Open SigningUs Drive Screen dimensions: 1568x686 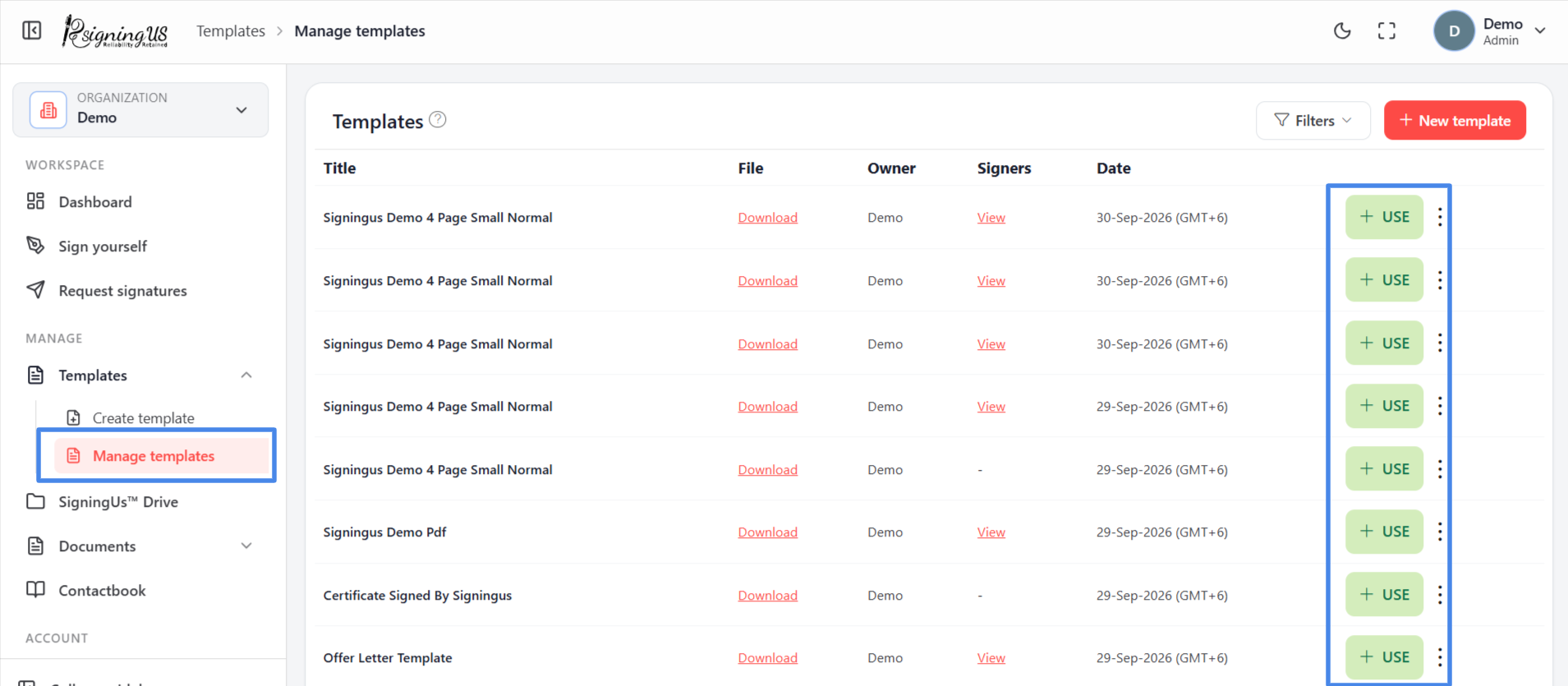(118, 501)
